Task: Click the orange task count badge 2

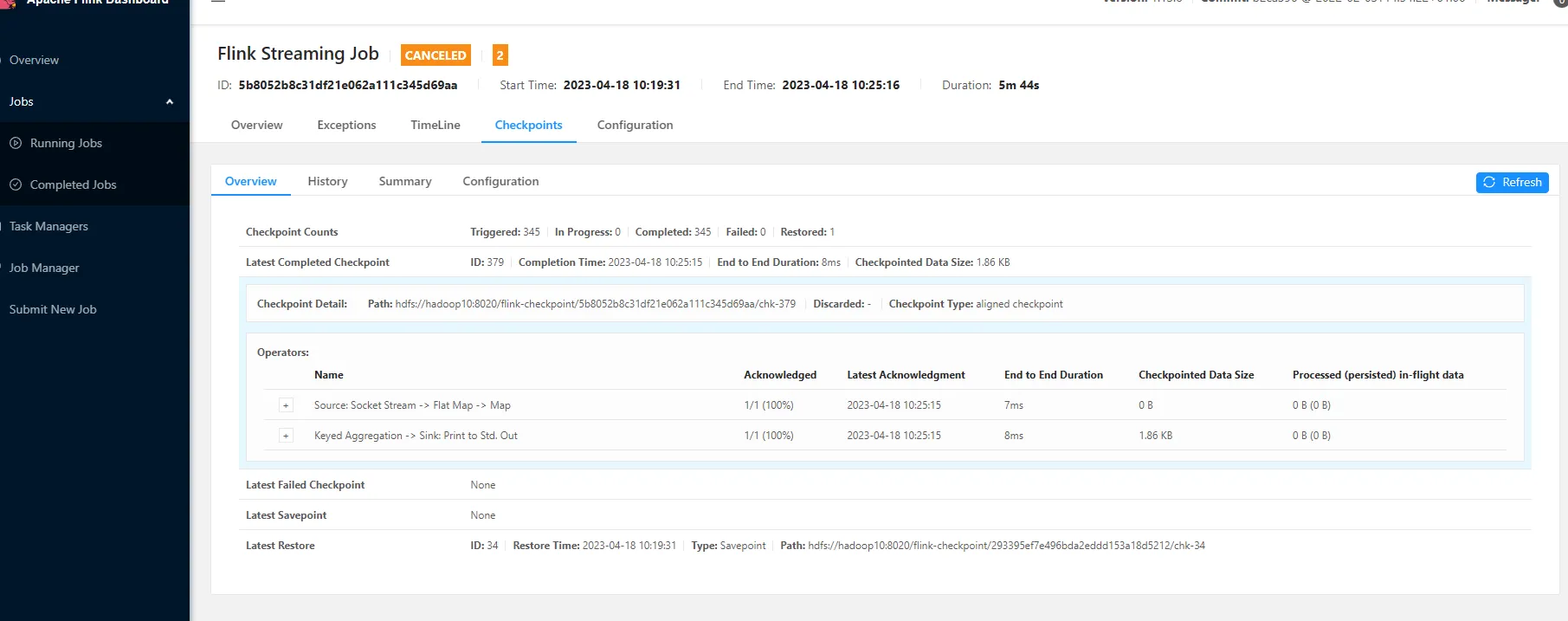Action: coord(500,55)
